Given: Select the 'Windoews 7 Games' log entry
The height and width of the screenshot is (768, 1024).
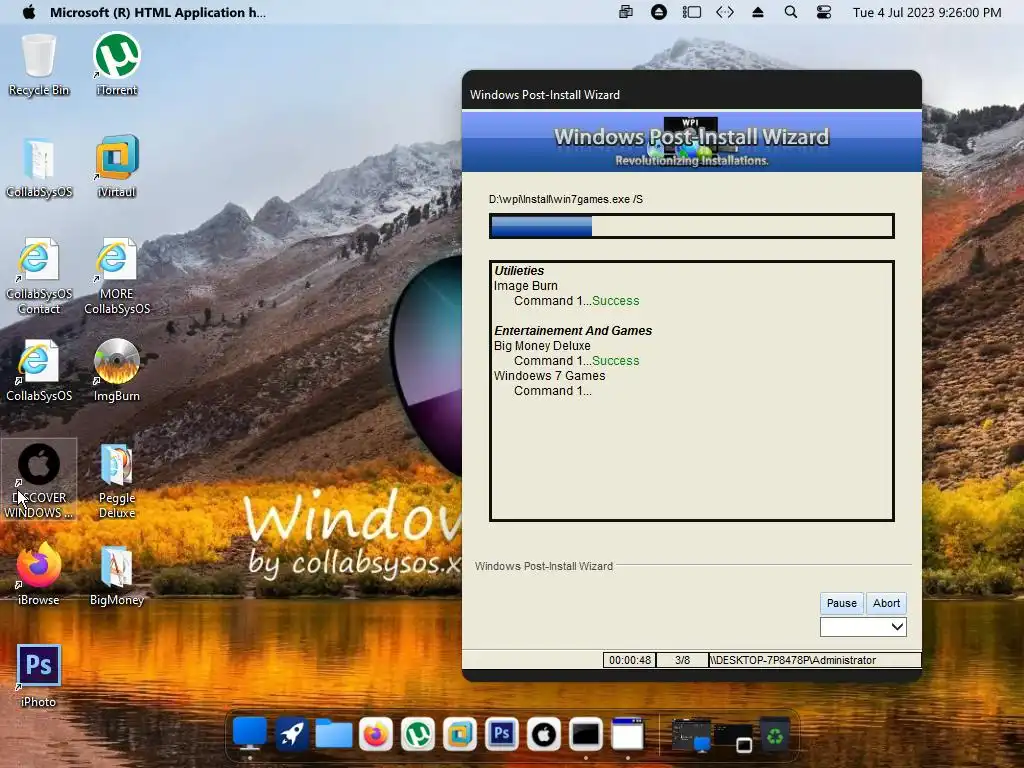Looking at the screenshot, I should pyautogui.click(x=549, y=376).
